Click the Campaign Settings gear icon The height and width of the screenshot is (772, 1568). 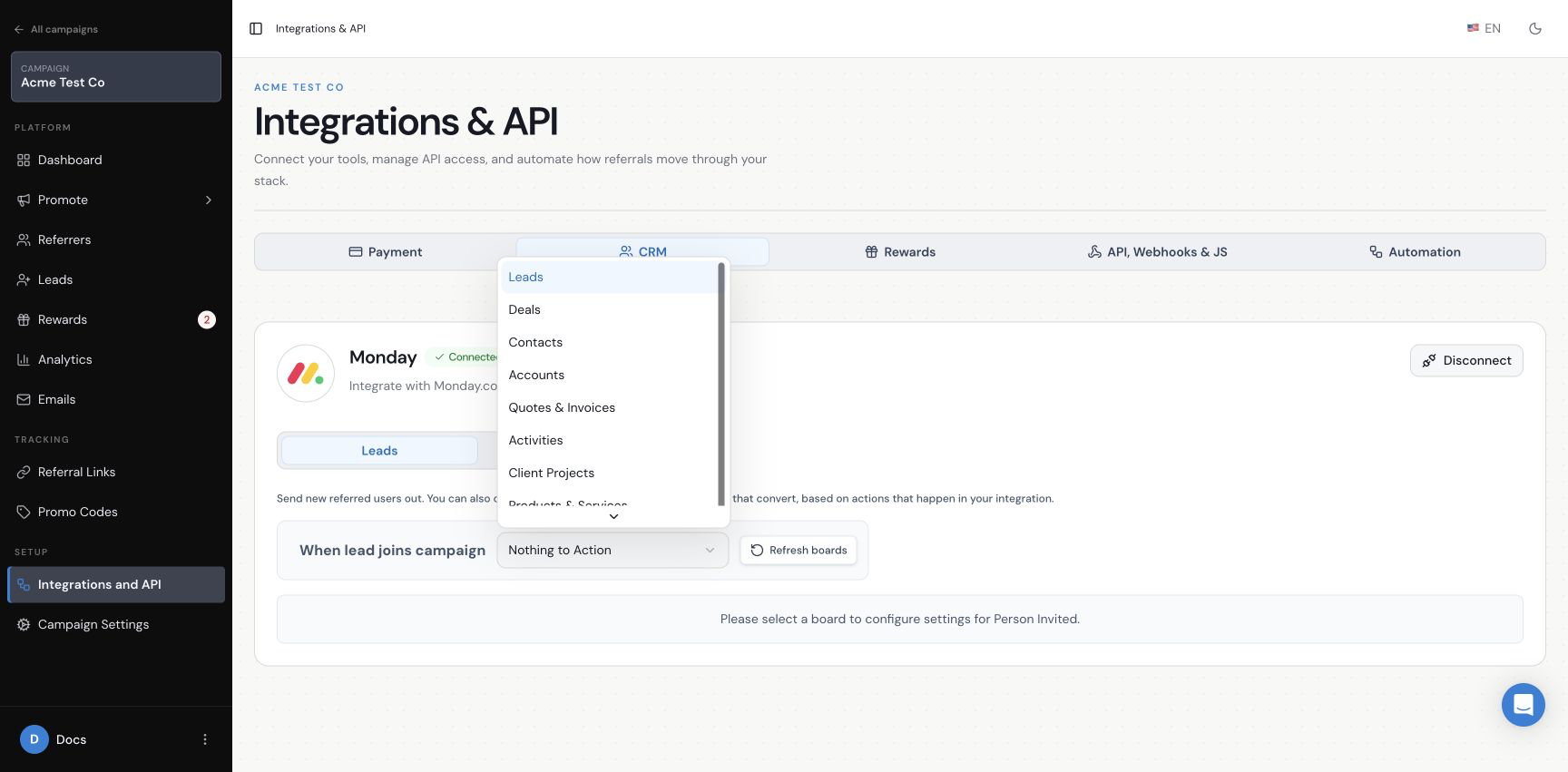(24, 624)
